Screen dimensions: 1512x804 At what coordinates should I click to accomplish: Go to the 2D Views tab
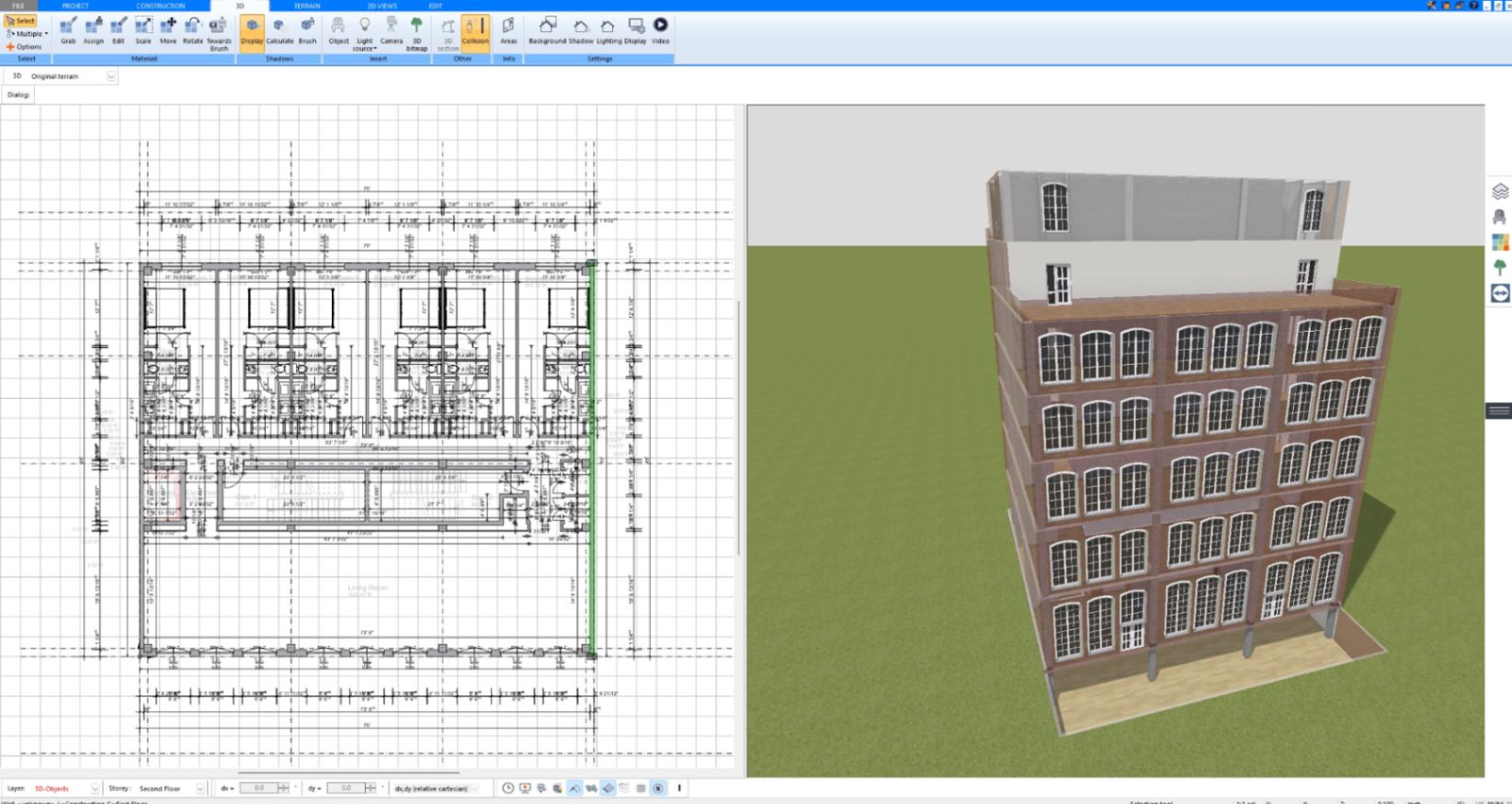382,6
